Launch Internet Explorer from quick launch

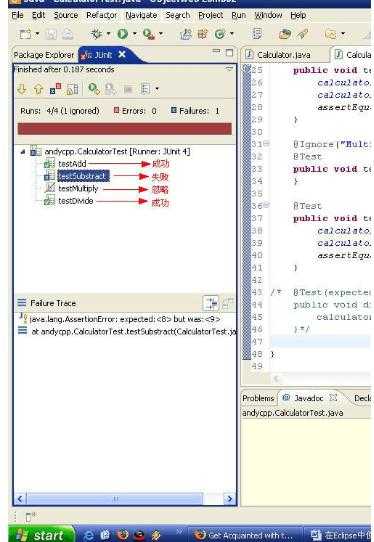(x=89, y=535)
